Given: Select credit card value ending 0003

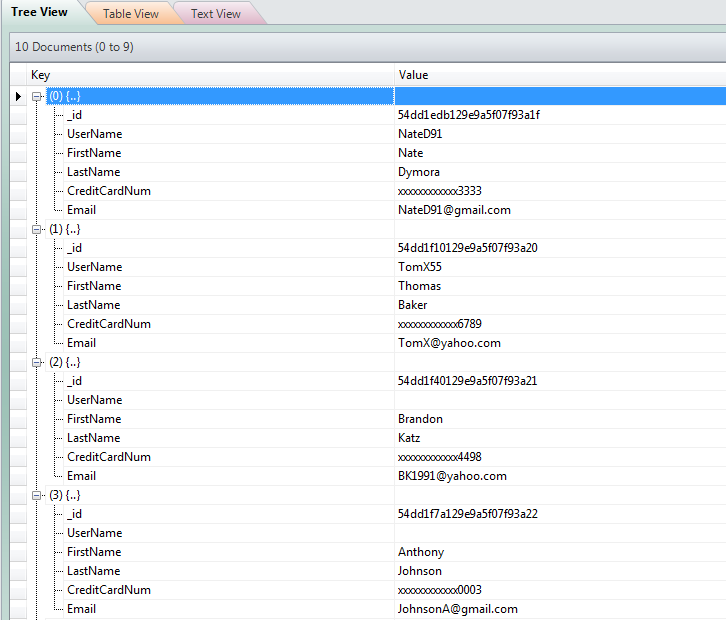Looking at the screenshot, I should pos(439,589).
